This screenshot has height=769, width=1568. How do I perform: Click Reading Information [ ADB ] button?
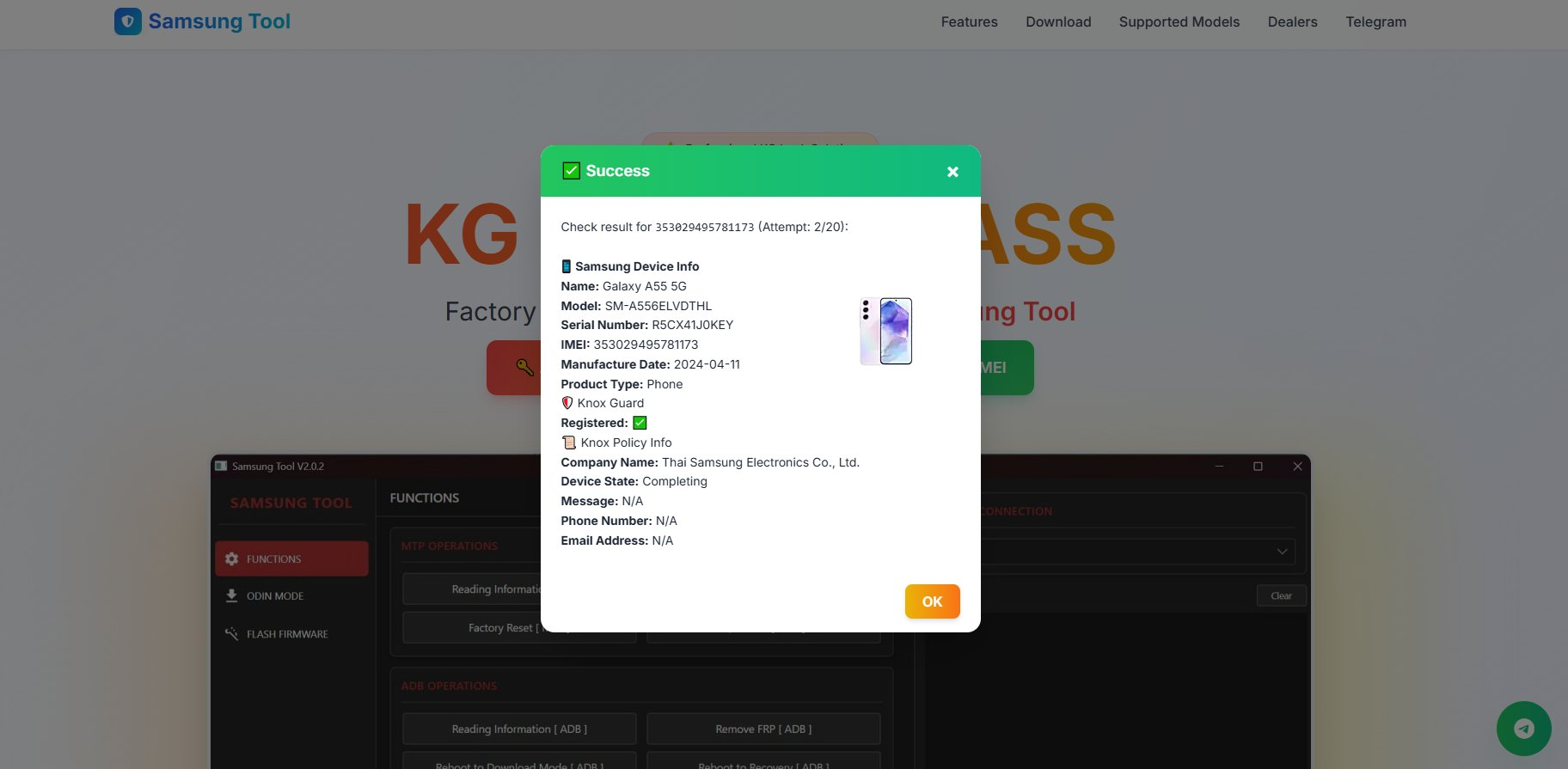(x=519, y=729)
